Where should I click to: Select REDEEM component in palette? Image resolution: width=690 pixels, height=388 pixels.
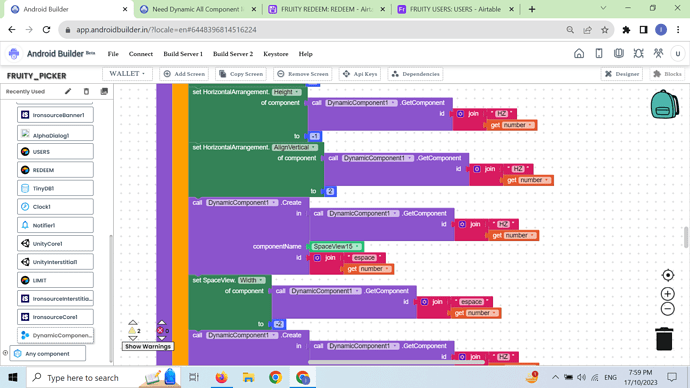click(x=55, y=170)
